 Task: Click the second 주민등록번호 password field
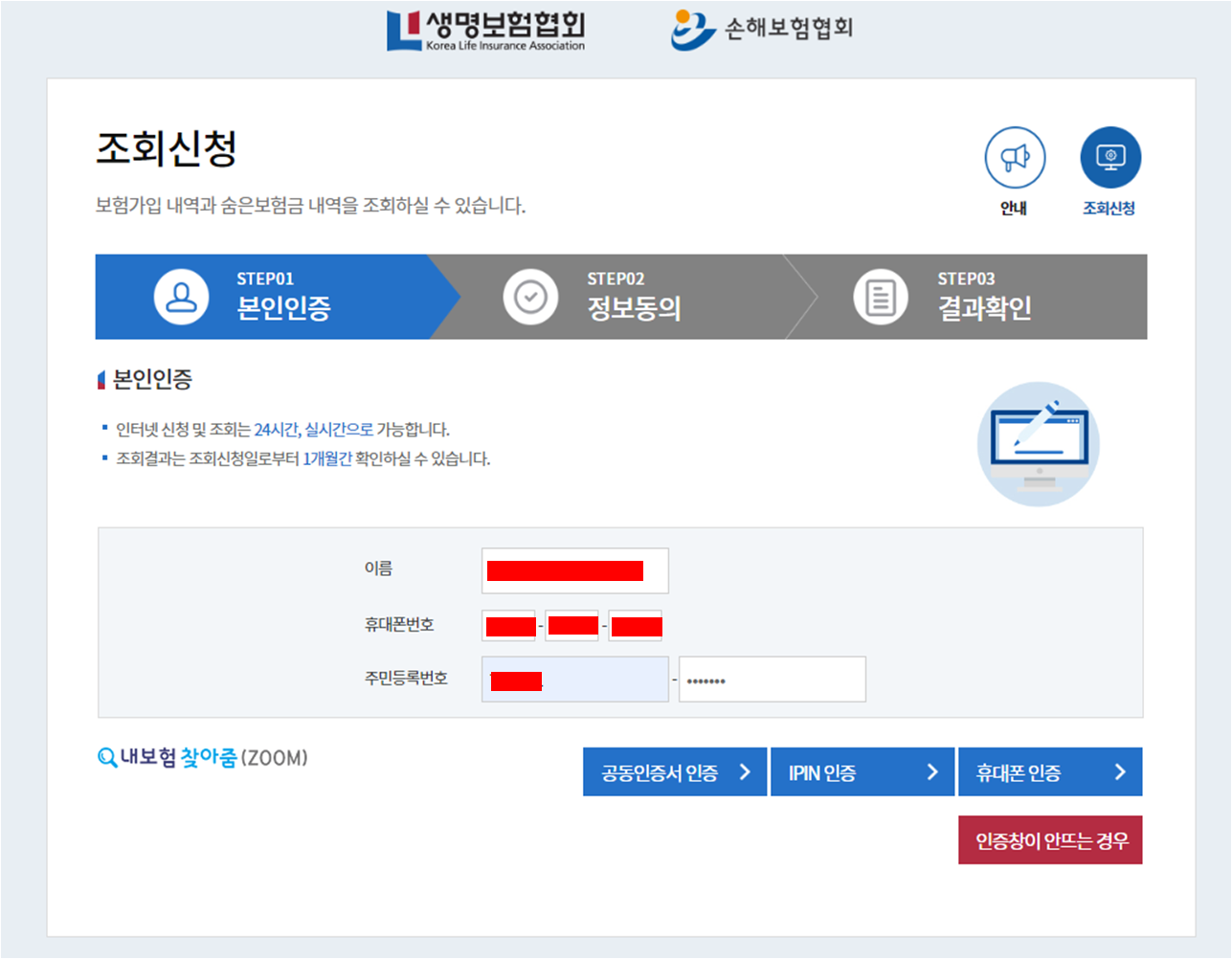click(x=772, y=678)
